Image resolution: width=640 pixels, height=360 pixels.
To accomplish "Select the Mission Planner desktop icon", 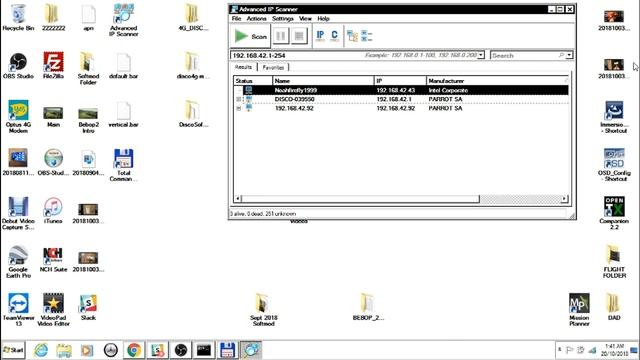I will click(x=579, y=309).
